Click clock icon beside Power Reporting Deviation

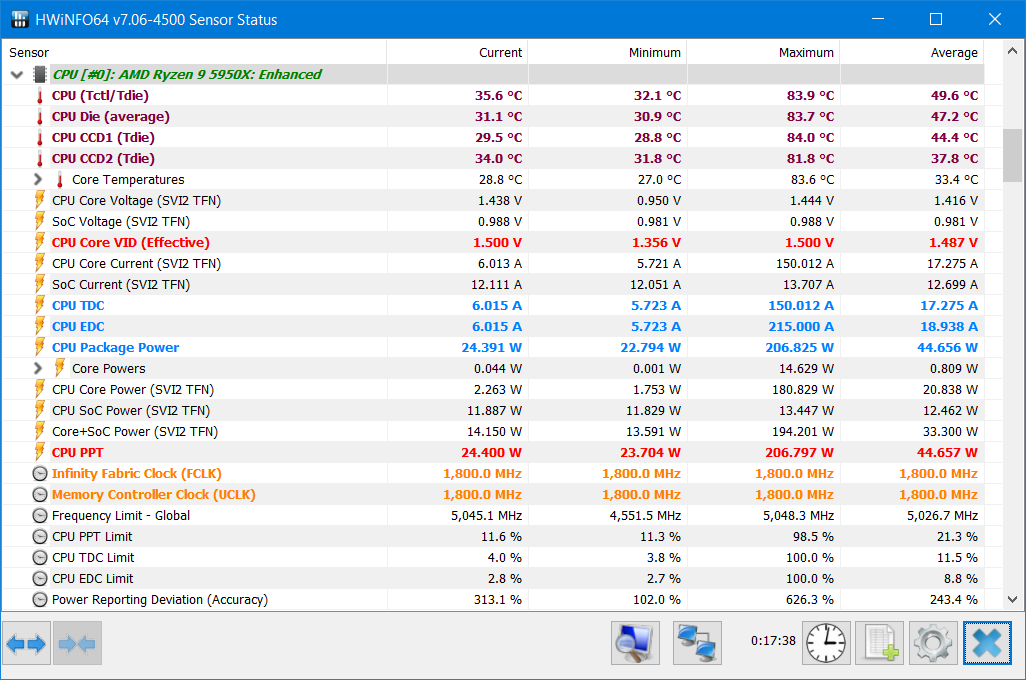[x=40, y=599]
